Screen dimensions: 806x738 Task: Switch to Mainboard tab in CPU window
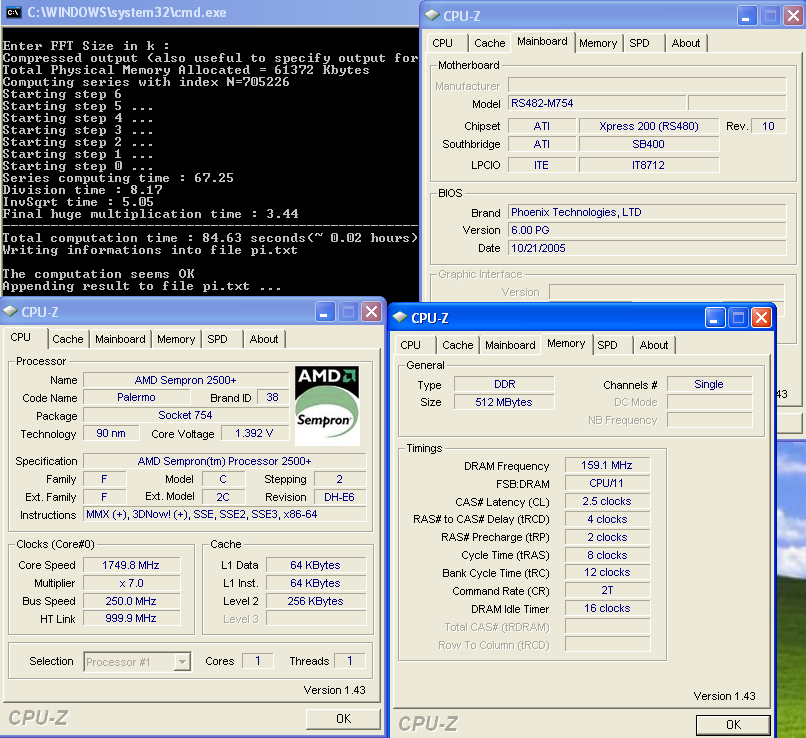(x=120, y=339)
